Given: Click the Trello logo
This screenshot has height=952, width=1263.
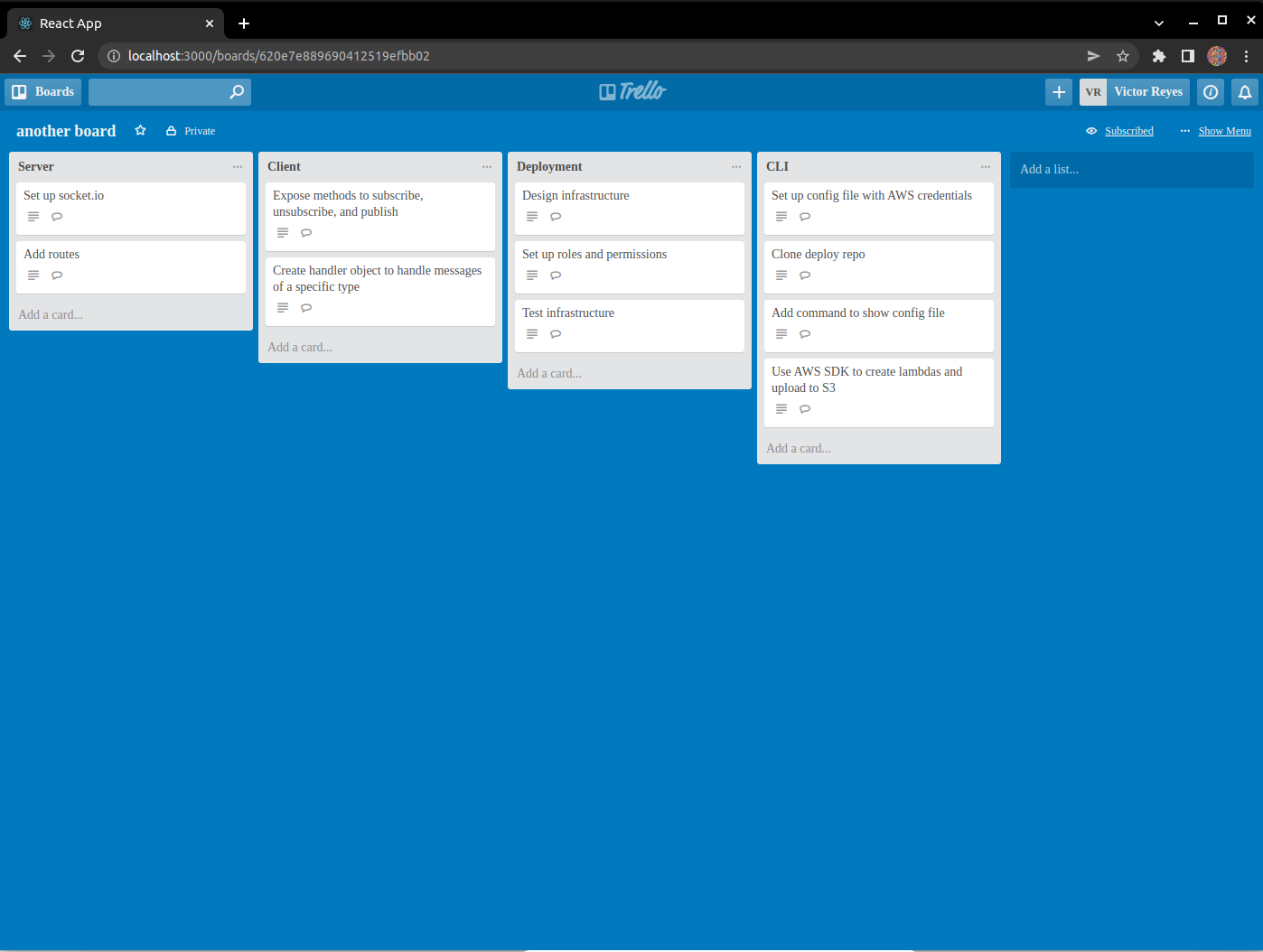Looking at the screenshot, I should [x=632, y=91].
